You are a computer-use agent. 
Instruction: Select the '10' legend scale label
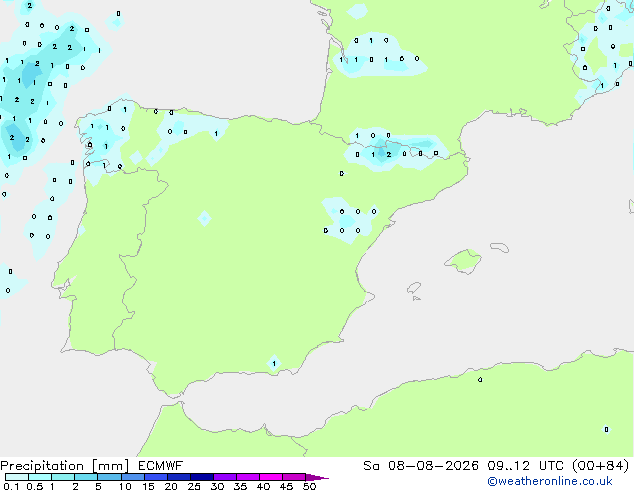125,486
